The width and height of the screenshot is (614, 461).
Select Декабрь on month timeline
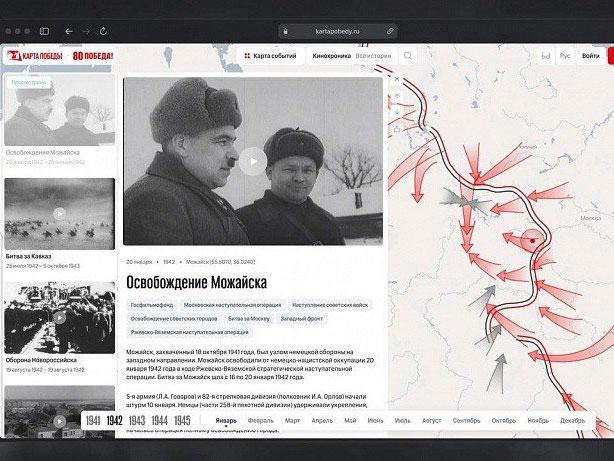(x=572, y=421)
